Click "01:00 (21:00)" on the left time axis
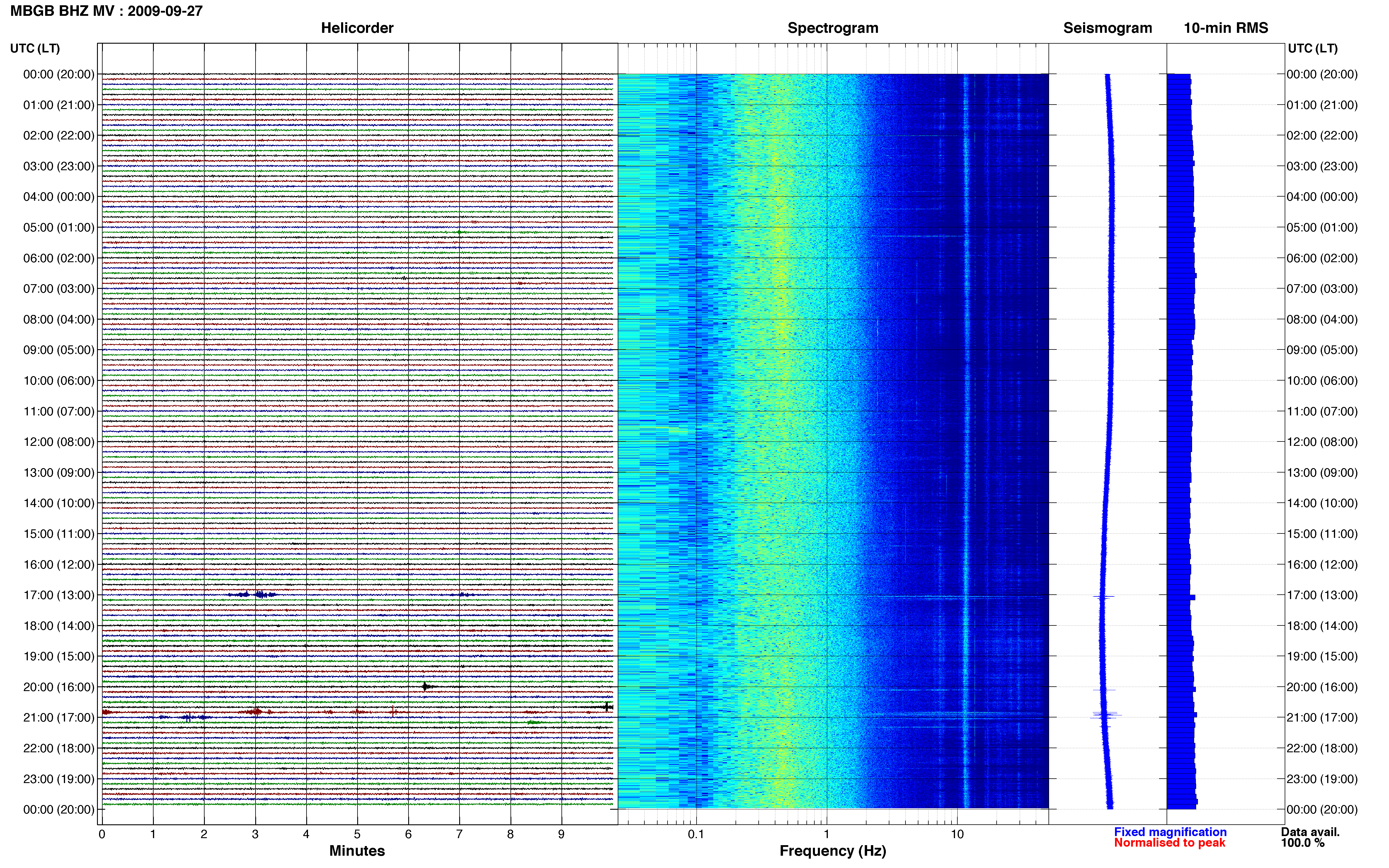This screenshot has width=1389, height=868. tap(59, 105)
